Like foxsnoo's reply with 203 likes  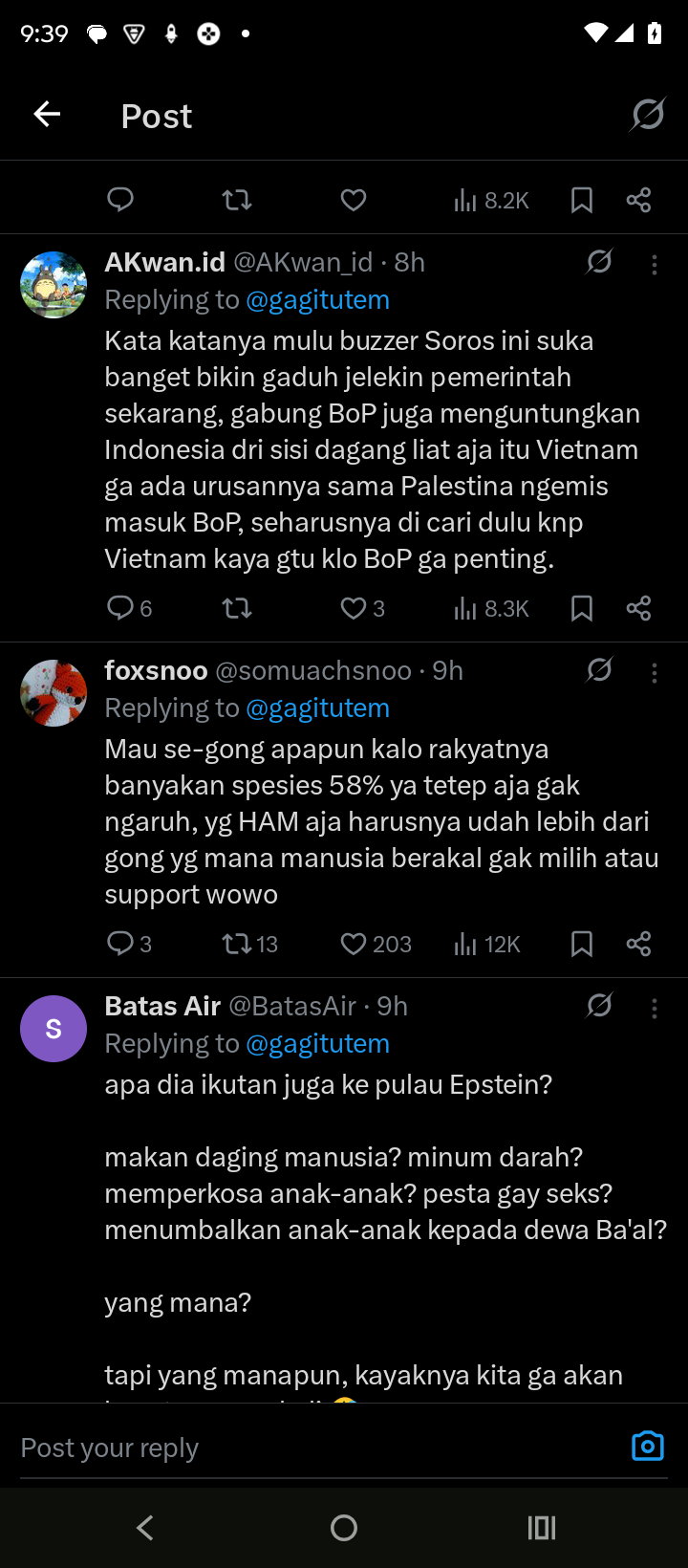pyautogui.click(x=355, y=945)
